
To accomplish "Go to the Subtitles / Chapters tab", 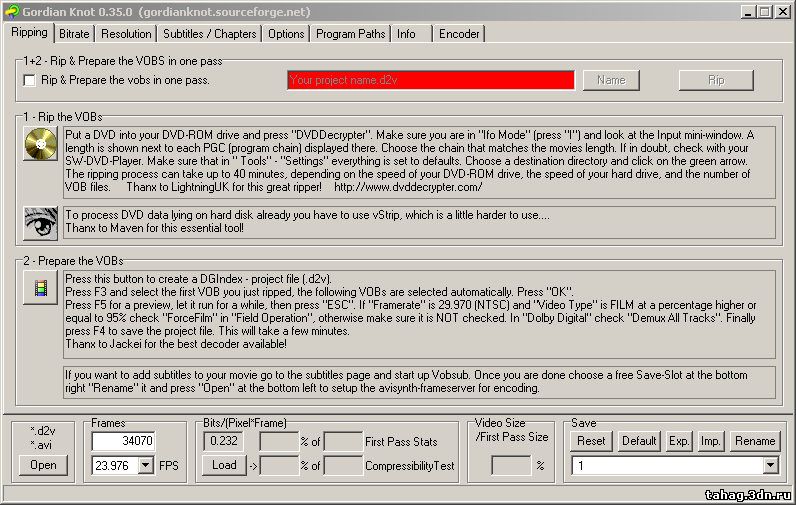I will (x=209, y=33).
